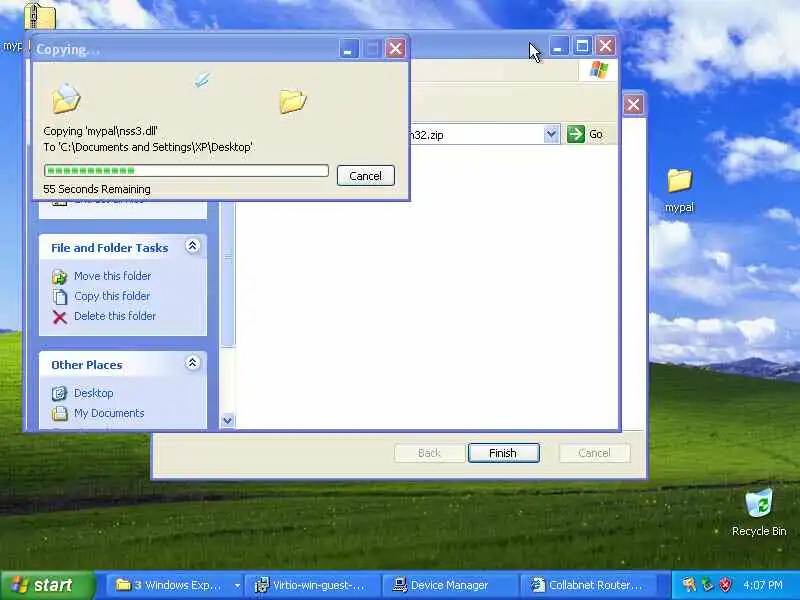
Task: Click the address field ending in 32.zip
Action: tap(477, 135)
